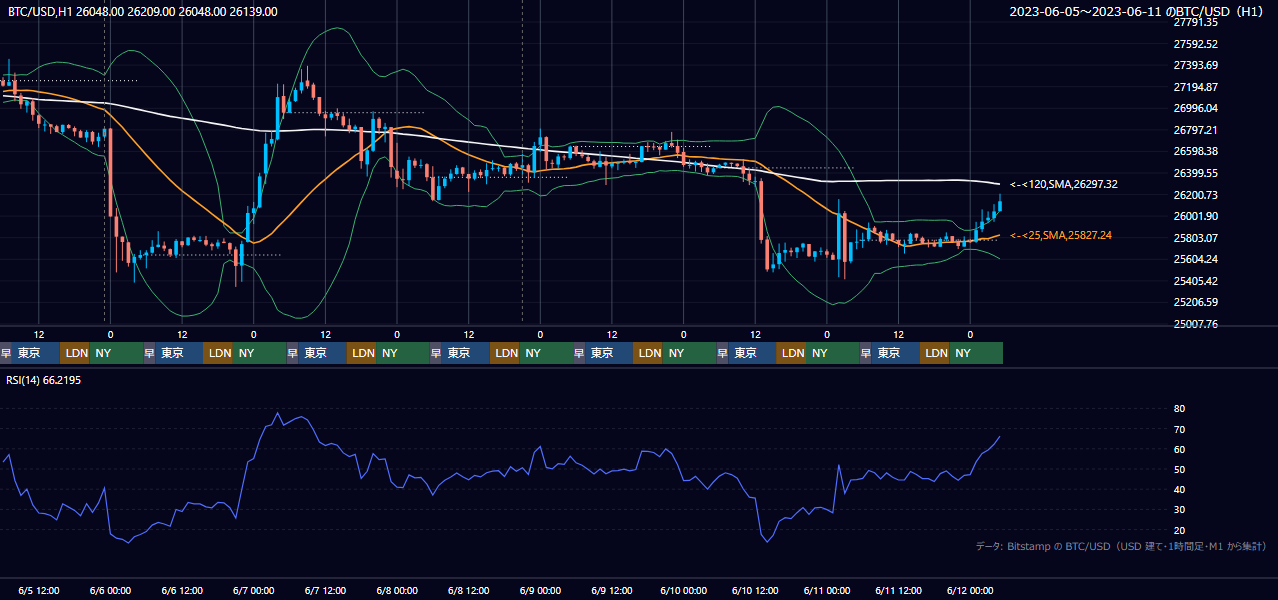
Task: Click the Bitstamp data source note
Action: tap(1121, 547)
